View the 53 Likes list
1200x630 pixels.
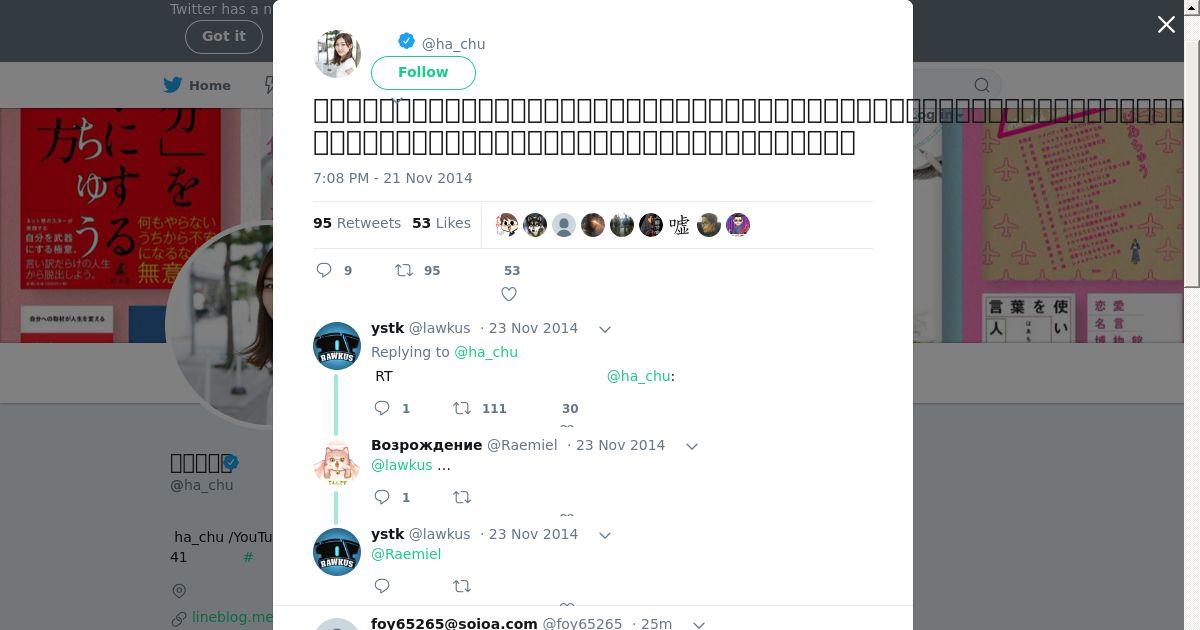pos(441,223)
